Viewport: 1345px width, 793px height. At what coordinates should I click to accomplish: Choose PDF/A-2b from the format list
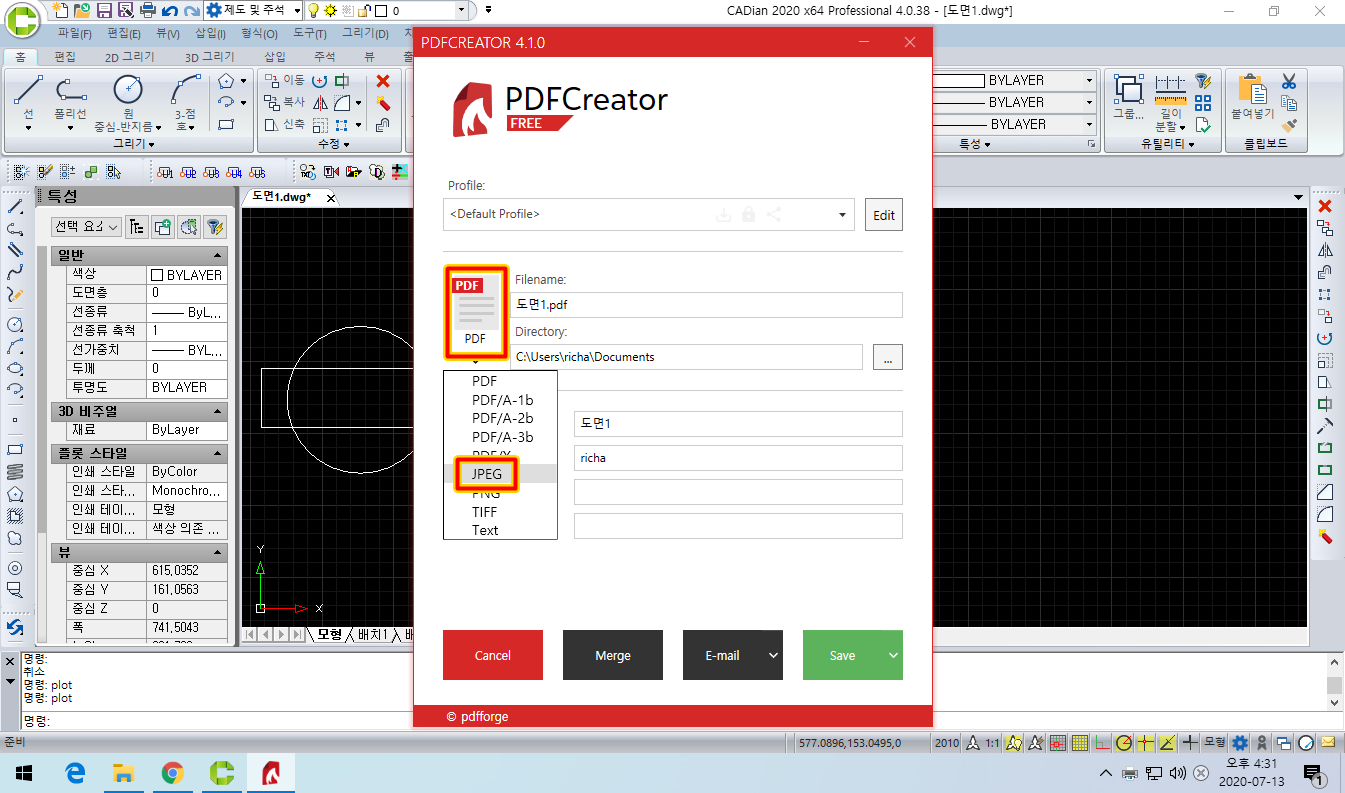(502, 418)
